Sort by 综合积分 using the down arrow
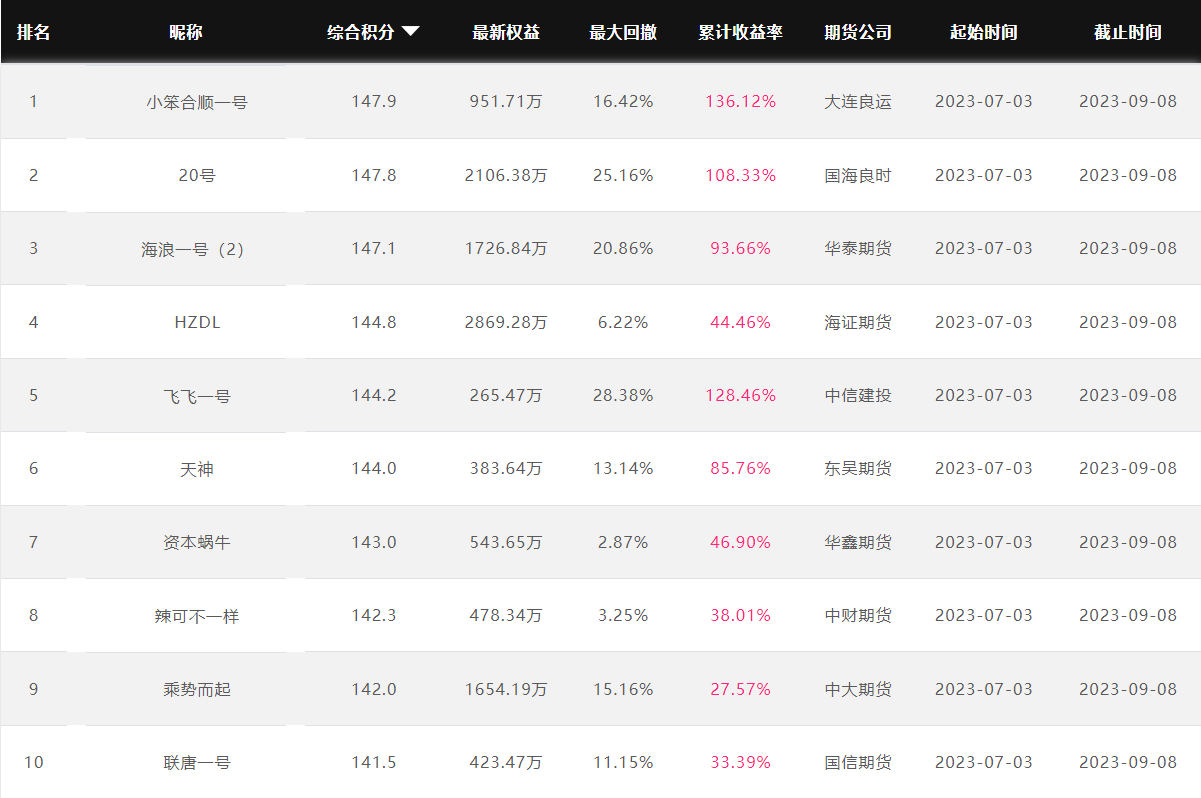The width and height of the screenshot is (1201, 798). pos(411,32)
